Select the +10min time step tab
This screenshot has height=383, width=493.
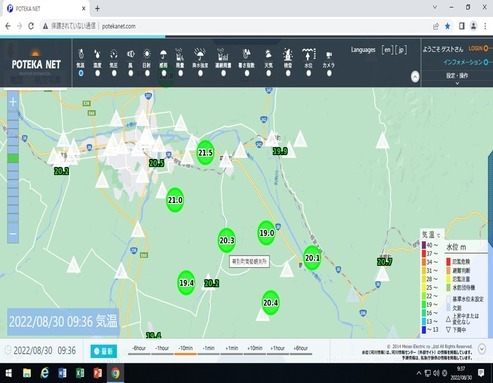[x=255, y=349]
